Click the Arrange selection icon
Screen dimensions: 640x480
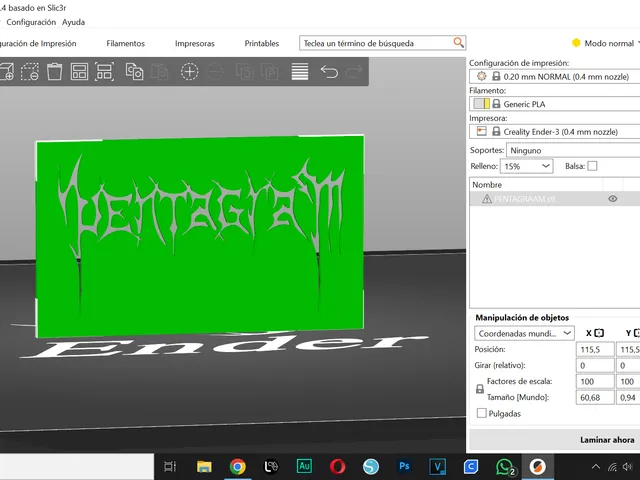click(x=104, y=72)
